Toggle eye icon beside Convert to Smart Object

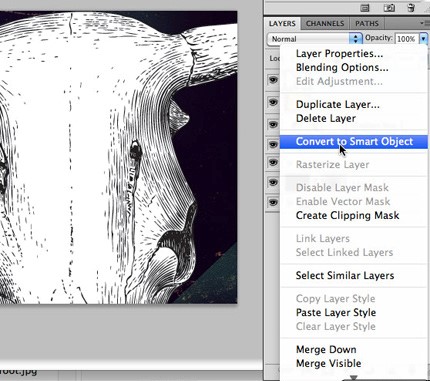pos(273,144)
